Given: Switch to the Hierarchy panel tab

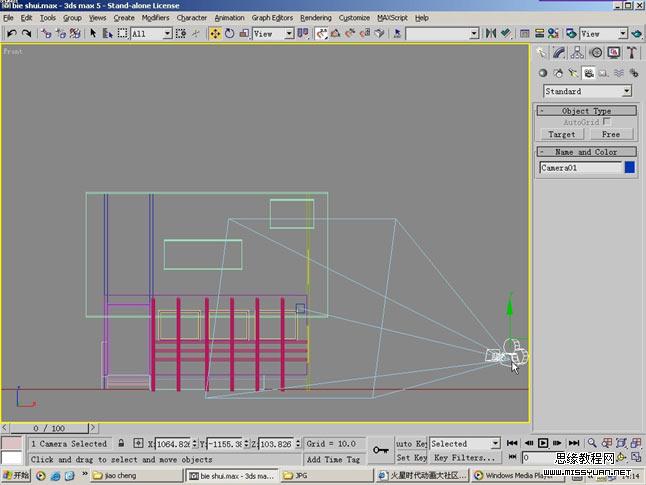Looking at the screenshot, I should tap(577, 53).
